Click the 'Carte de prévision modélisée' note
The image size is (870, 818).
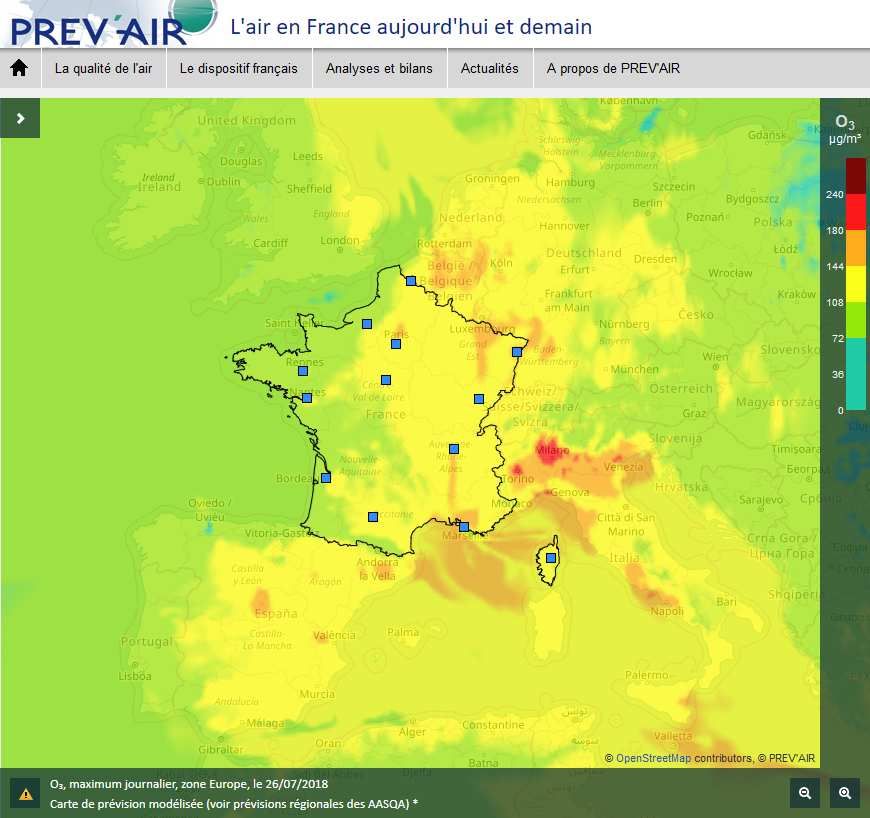[234, 804]
